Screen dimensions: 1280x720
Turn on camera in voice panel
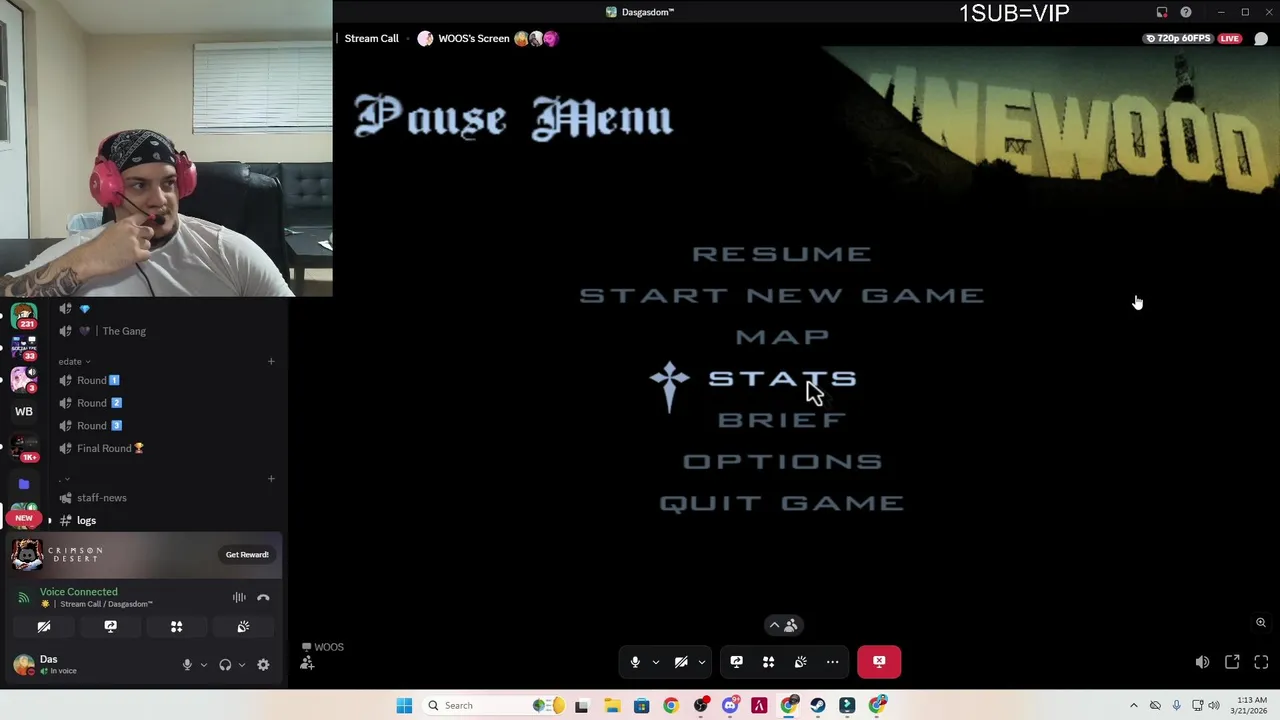(44, 627)
